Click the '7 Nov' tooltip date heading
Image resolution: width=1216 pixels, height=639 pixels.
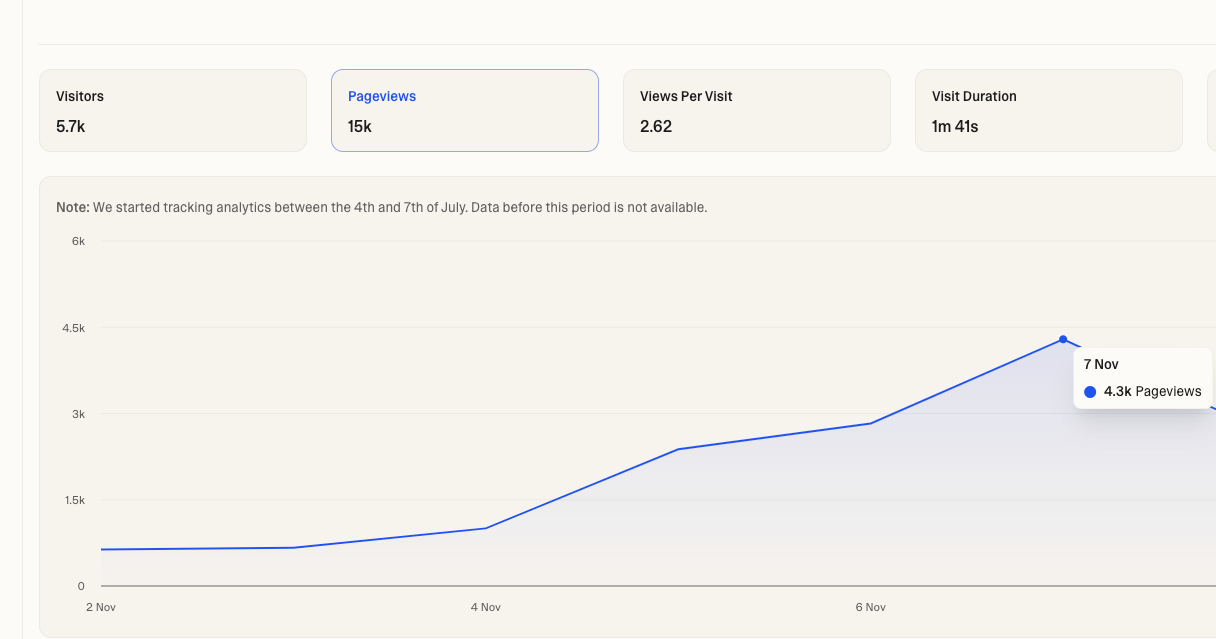(x=1101, y=365)
